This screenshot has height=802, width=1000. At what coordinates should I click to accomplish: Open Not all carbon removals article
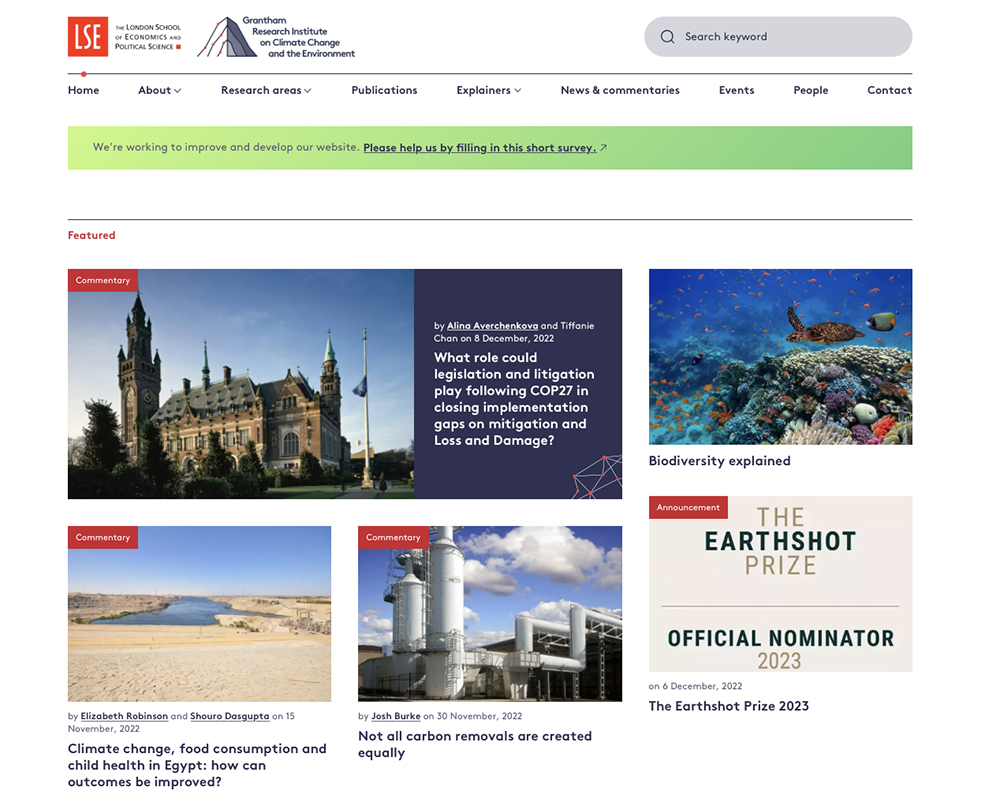(x=474, y=745)
